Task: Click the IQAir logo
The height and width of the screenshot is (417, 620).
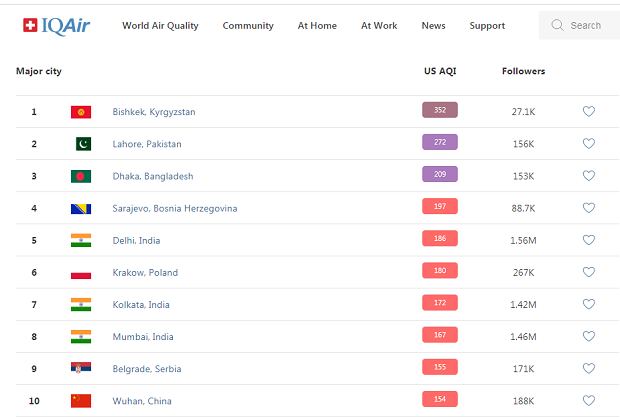Action: pos(56,25)
